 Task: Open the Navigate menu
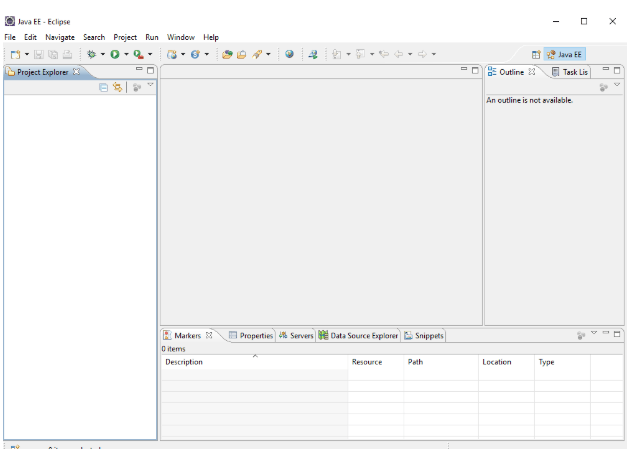[60, 37]
